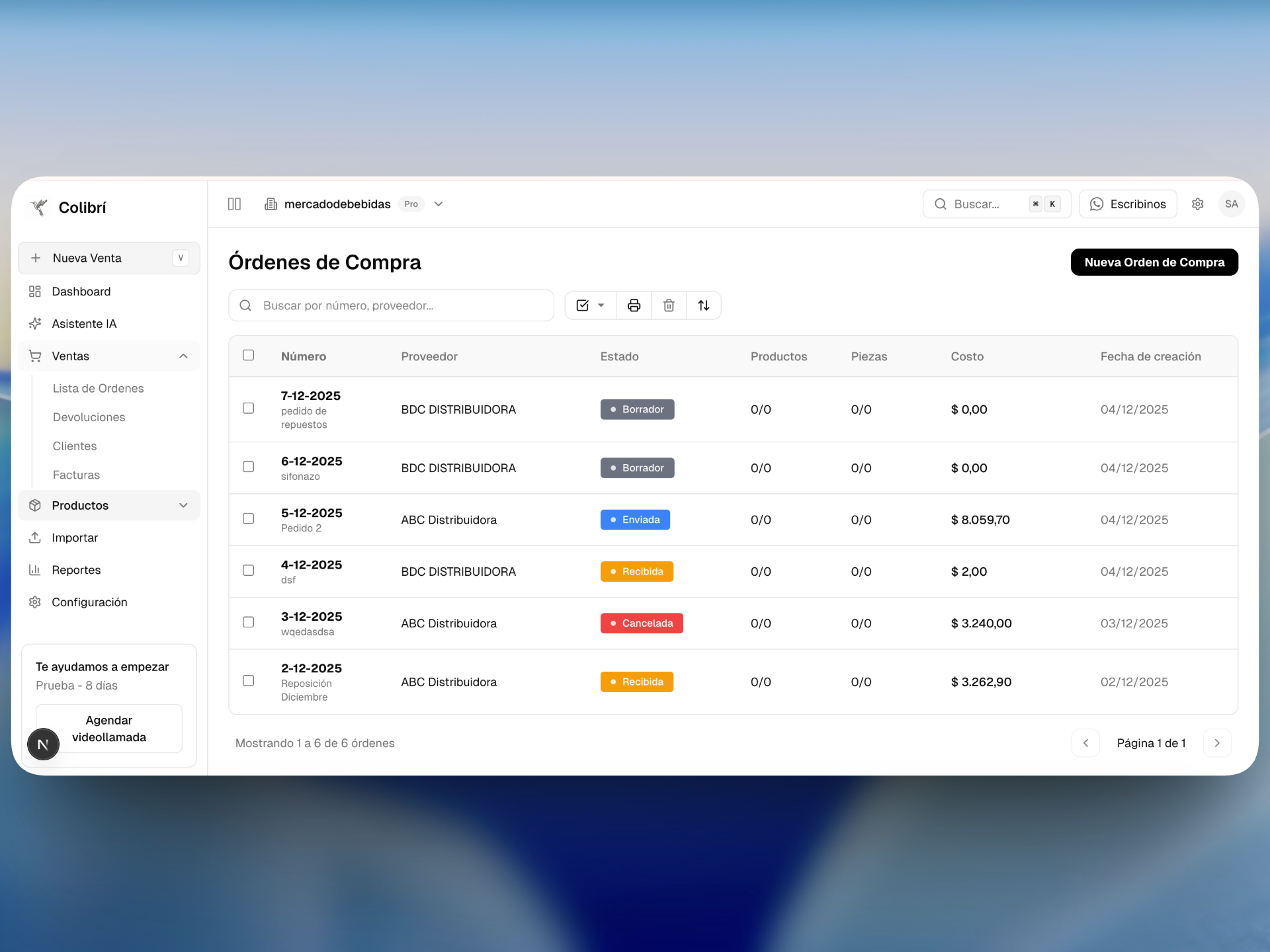This screenshot has width=1270, height=952.
Task: Go to Lista de Ordenes
Action: coord(98,389)
